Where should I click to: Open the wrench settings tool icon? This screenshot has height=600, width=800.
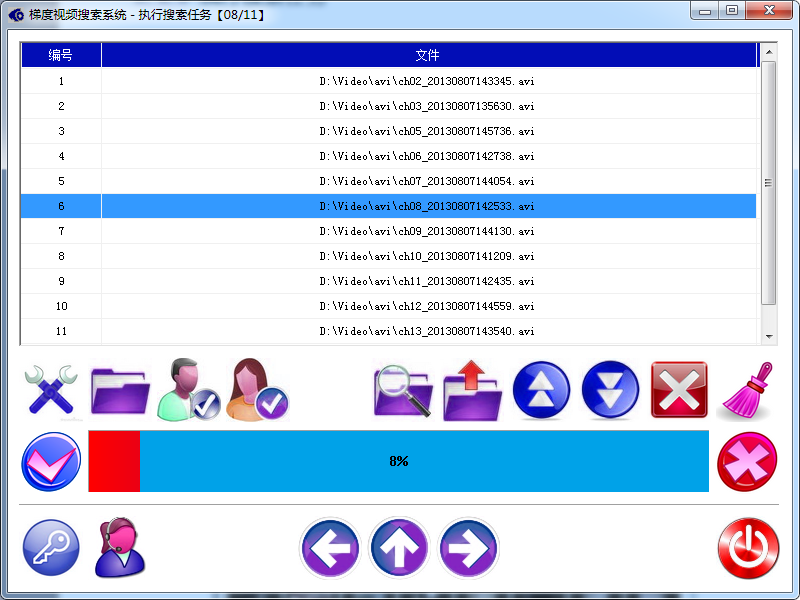click(x=51, y=390)
